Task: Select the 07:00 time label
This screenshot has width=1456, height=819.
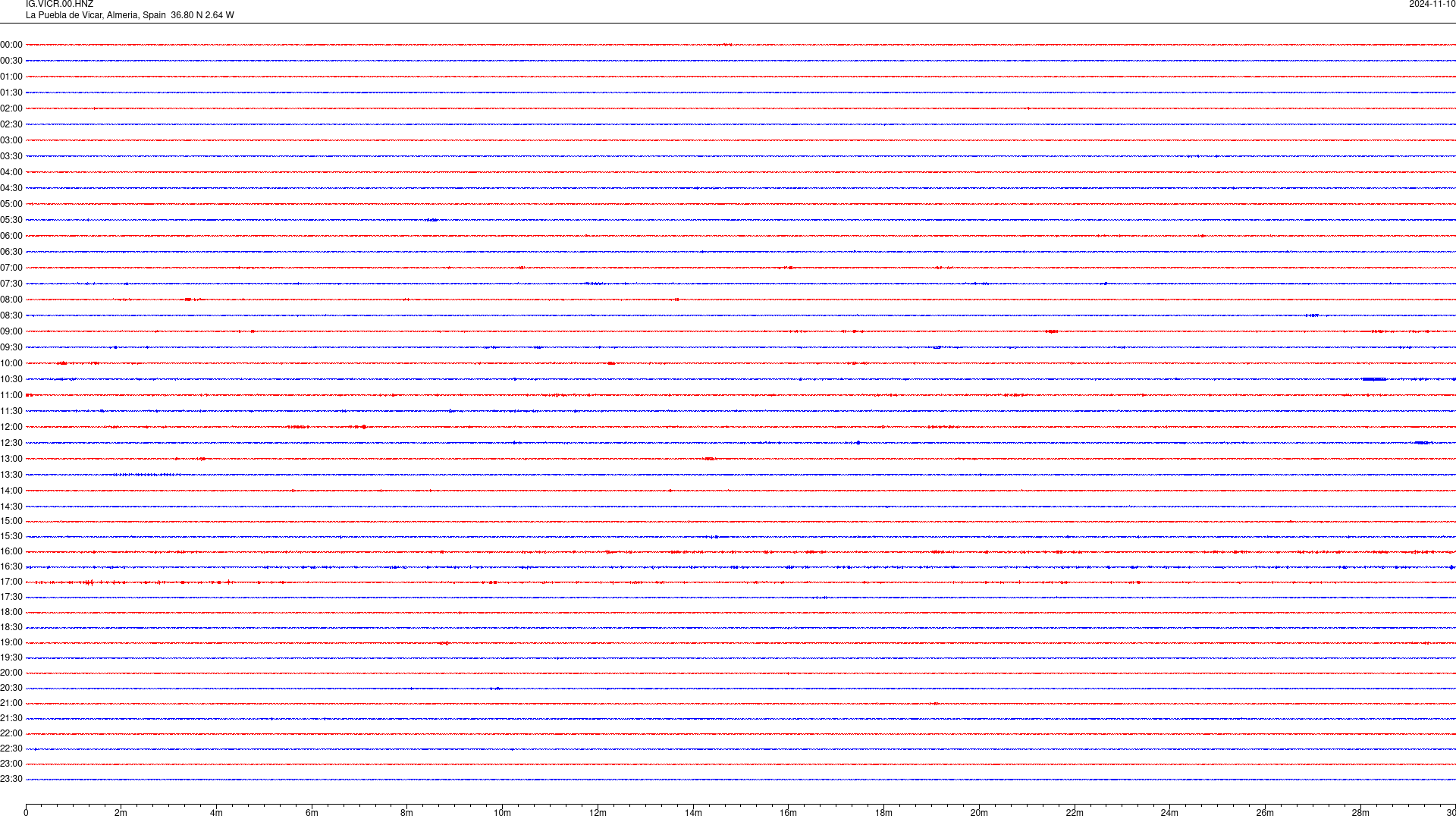Action: (x=11, y=268)
